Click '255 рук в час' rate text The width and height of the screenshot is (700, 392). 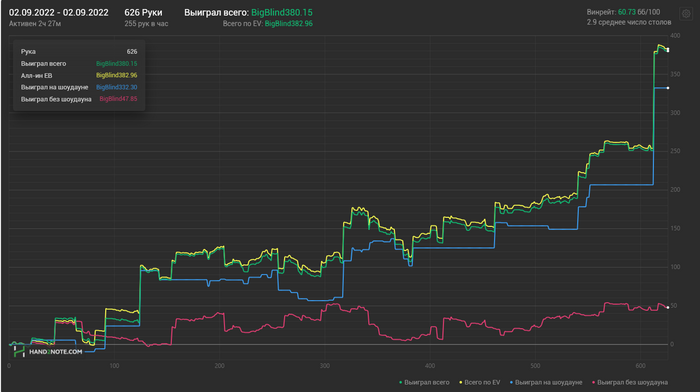tap(146, 24)
